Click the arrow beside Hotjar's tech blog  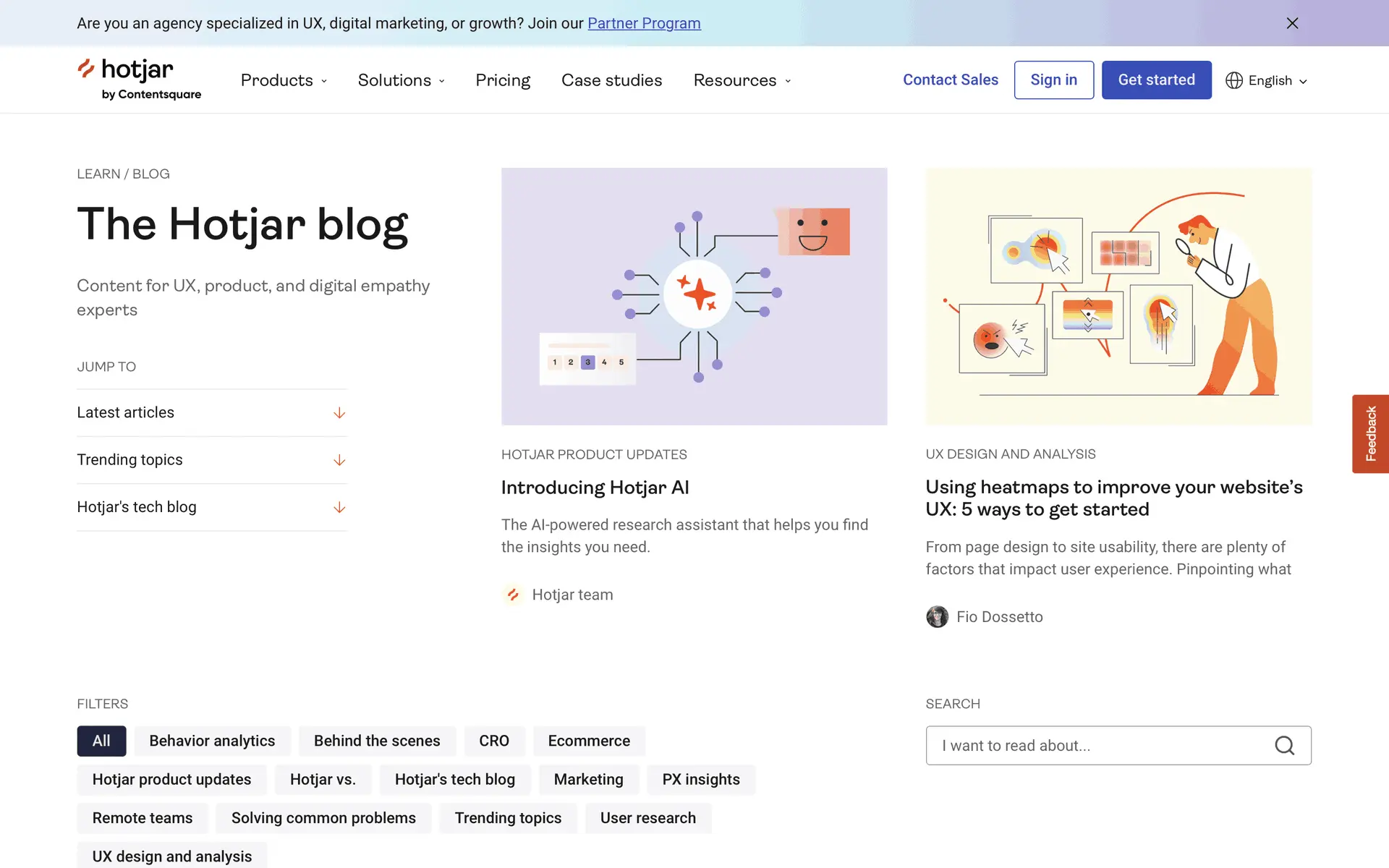coord(339,508)
